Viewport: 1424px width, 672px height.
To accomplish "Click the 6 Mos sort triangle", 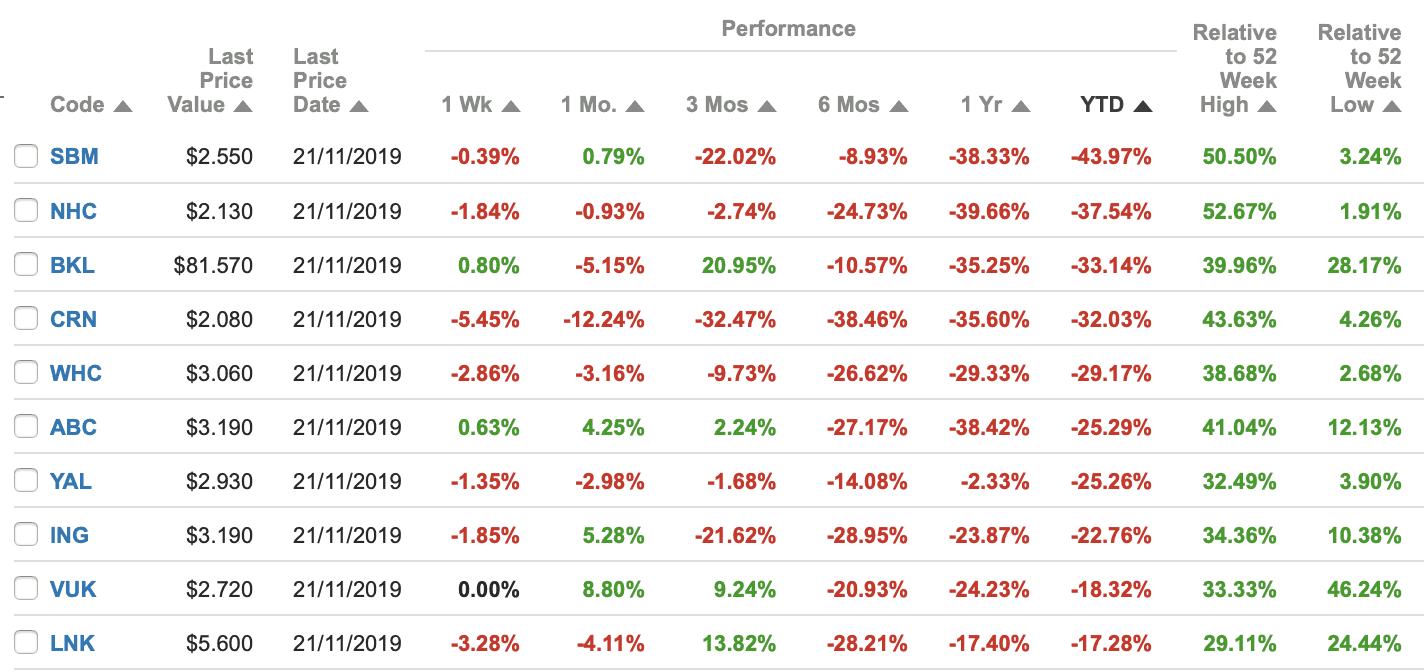I will (x=899, y=106).
